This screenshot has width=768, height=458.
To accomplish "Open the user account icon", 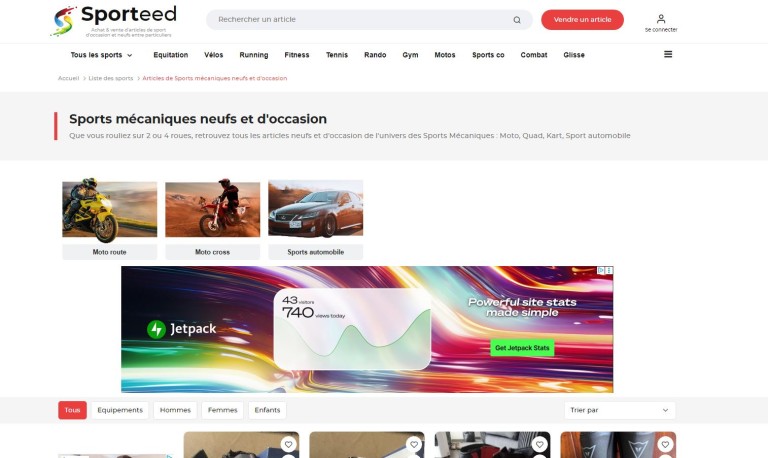I will click(x=661, y=19).
